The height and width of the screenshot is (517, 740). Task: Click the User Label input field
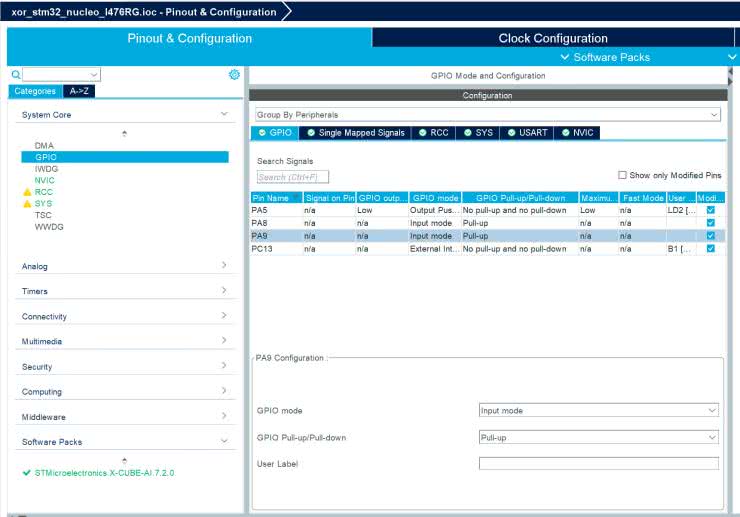tap(598, 464)
